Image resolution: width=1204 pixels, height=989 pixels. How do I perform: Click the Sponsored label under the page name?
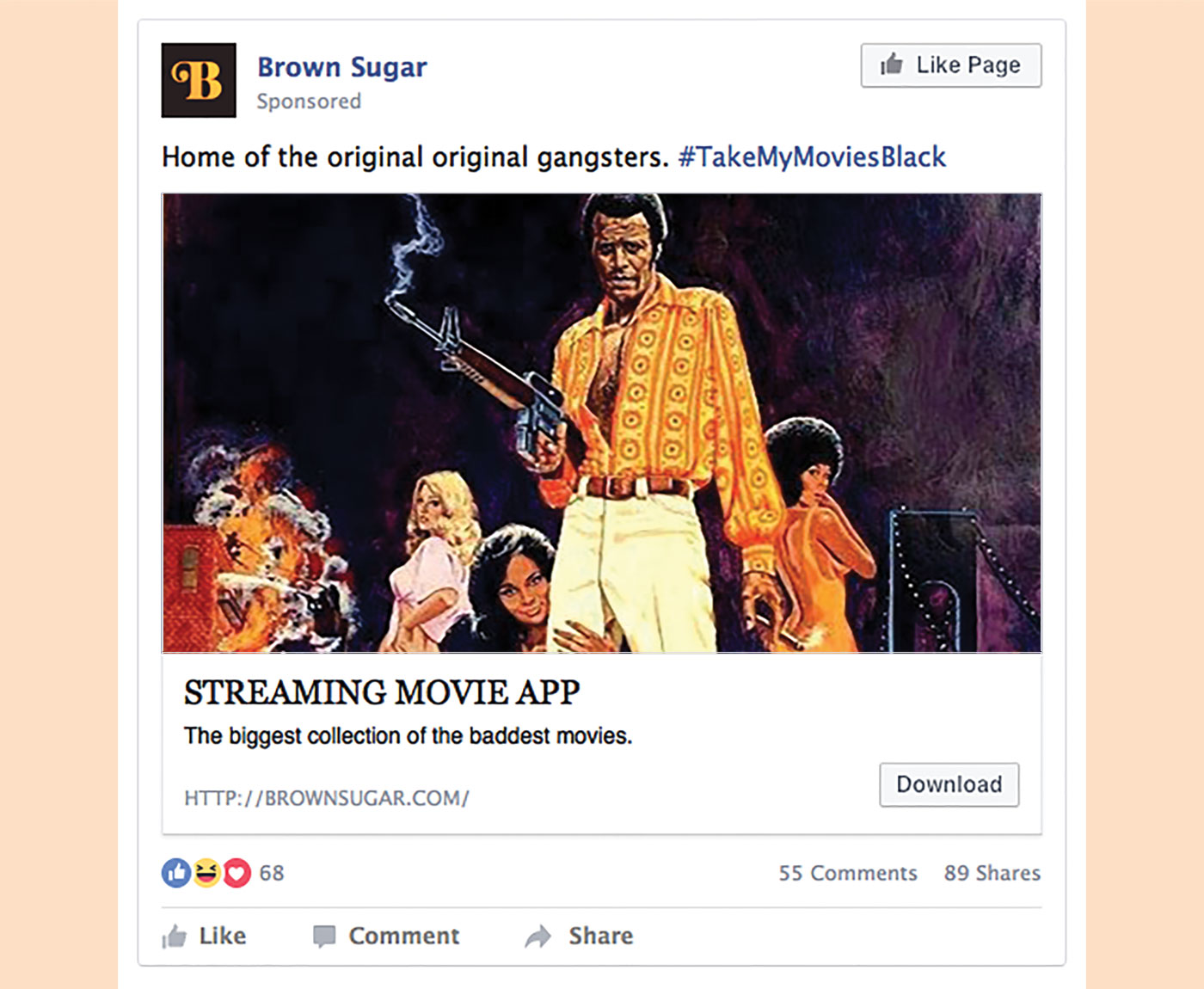pyautogui.click(x=309, y=101)
